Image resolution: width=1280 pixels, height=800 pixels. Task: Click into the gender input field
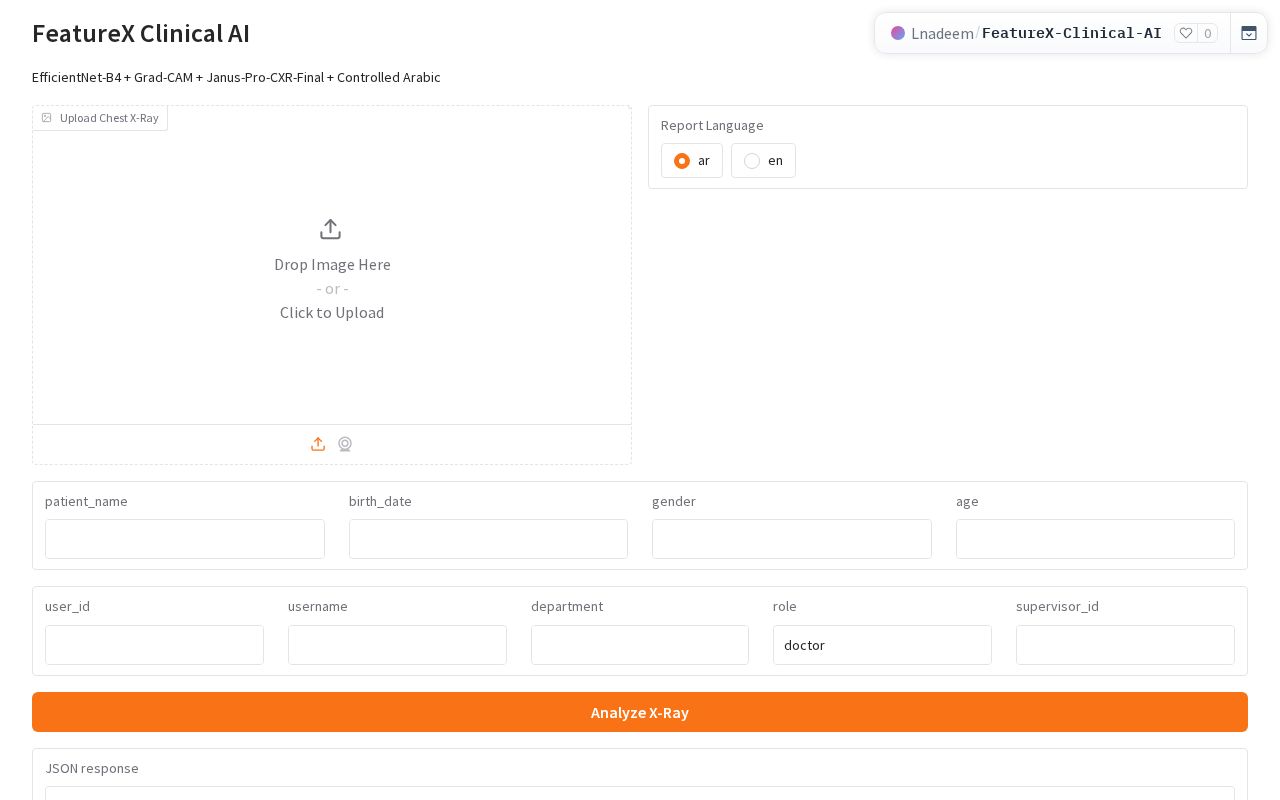pos(792,539)
